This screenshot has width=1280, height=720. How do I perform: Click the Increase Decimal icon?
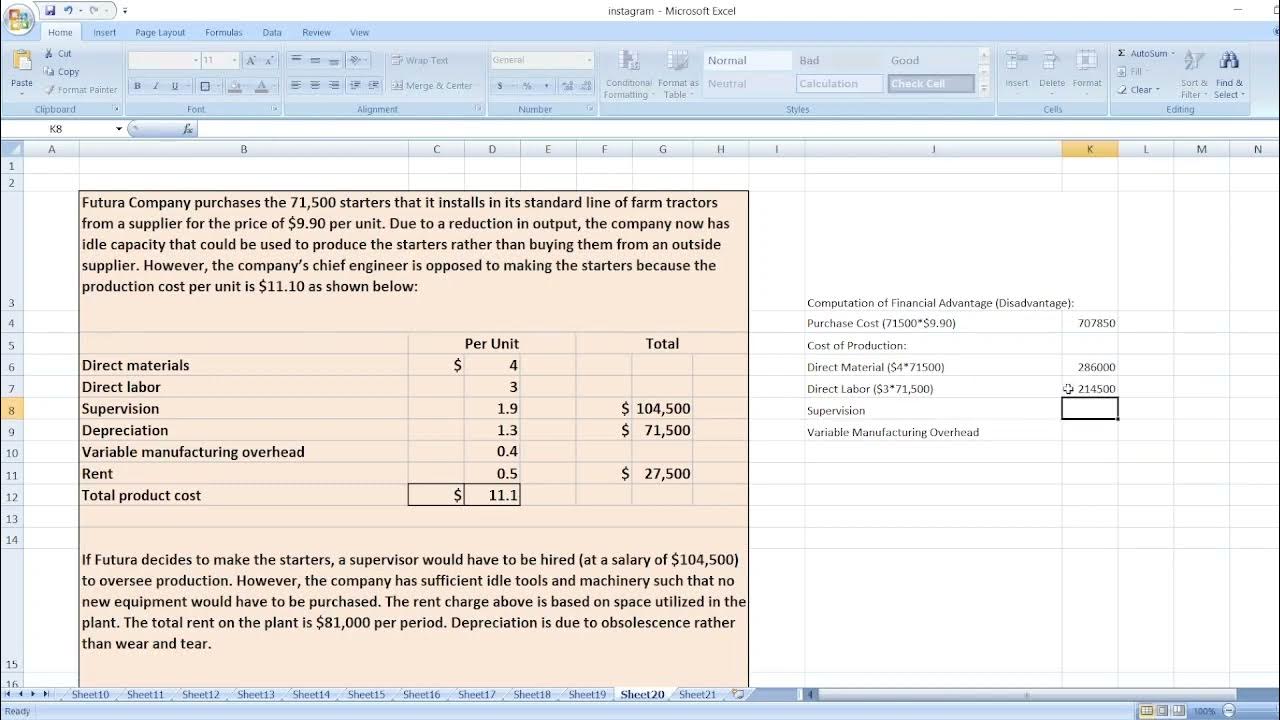click(x=566, y=86)
